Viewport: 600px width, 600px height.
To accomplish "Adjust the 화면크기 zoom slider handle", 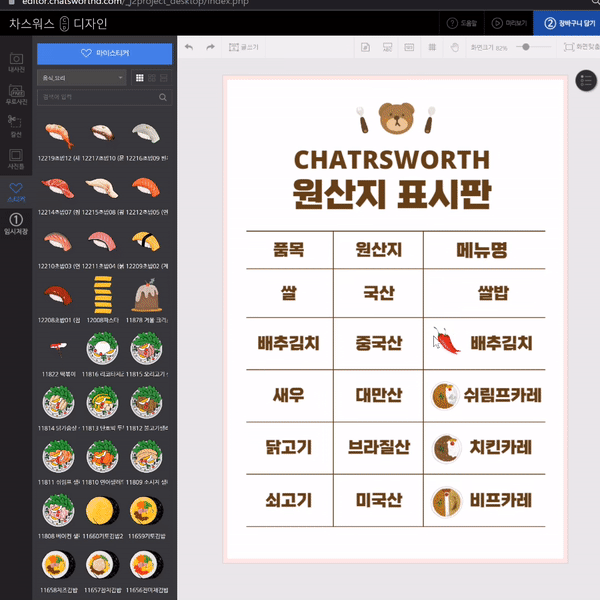I will [x=526, y=47].
